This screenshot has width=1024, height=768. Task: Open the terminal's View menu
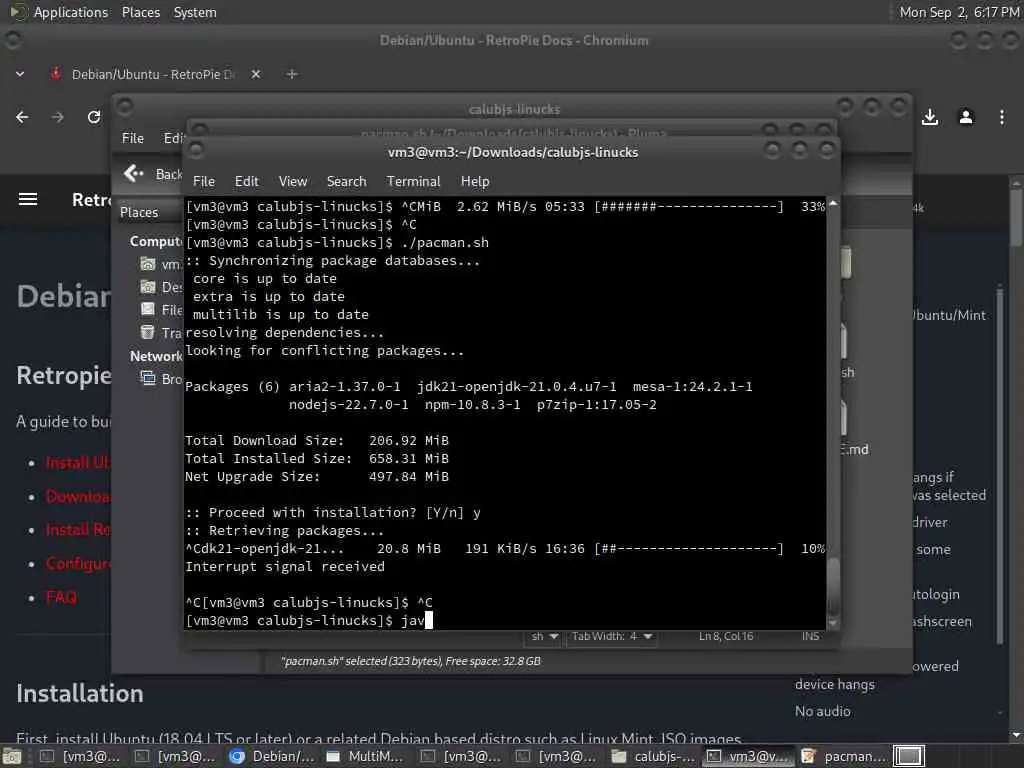(x=293, y=182)
